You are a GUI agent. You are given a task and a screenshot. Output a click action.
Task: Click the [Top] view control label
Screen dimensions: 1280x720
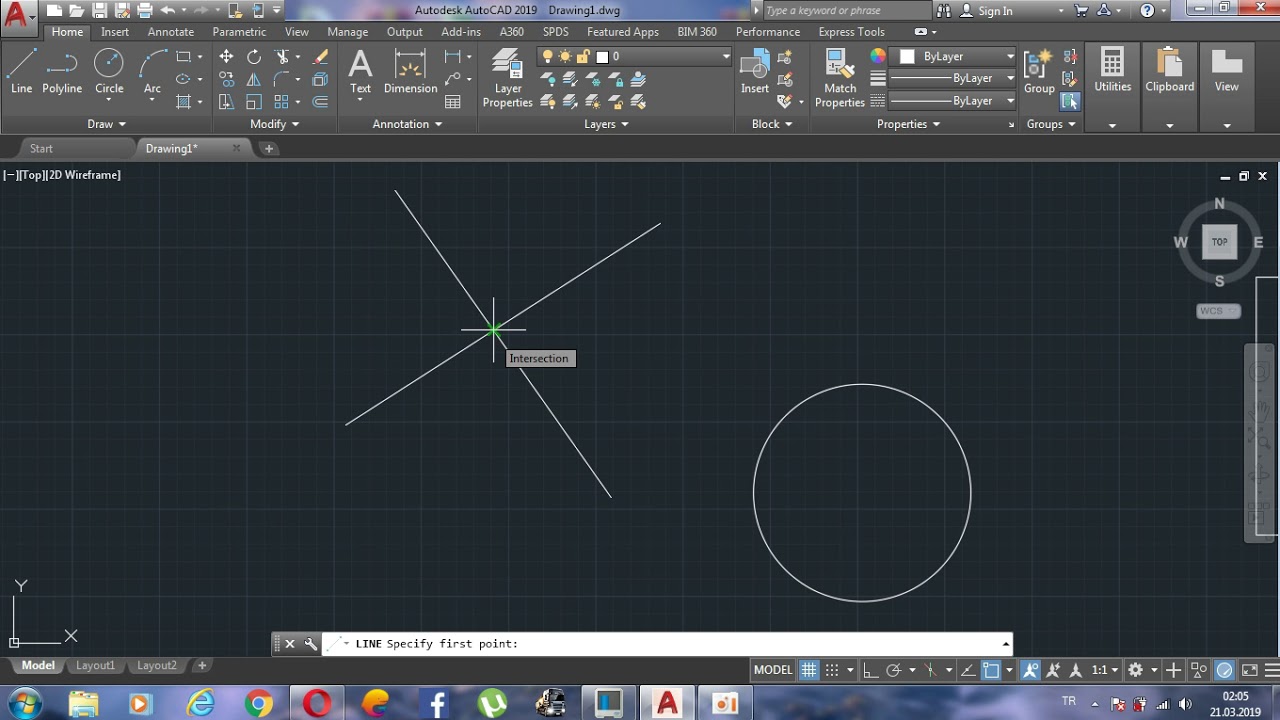tap(32, 175)
